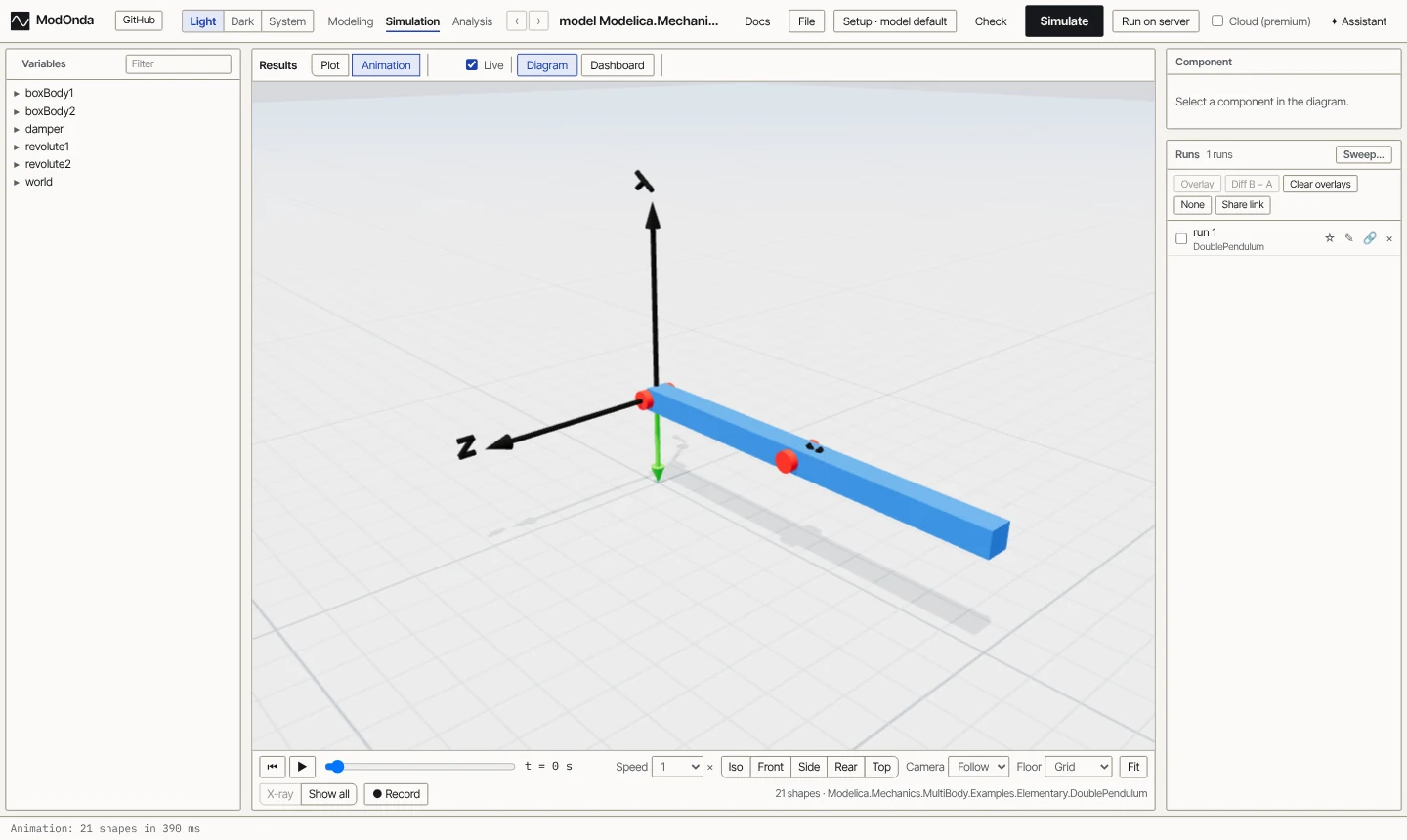
Task: Delete run 1 with the x icon
Action: coord(1389,238)
